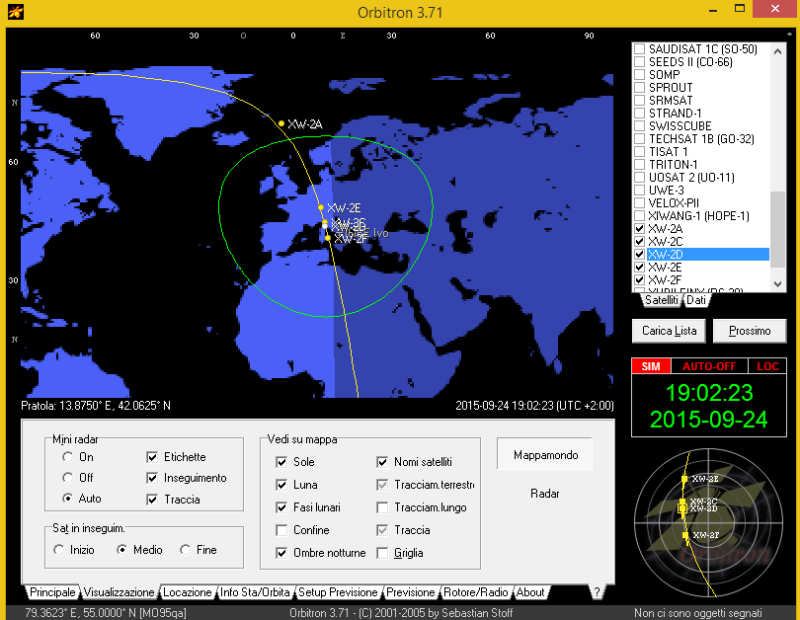Enable Tracciam.lungo option
This screenshot has height=620, width=800.
[382, 507]
